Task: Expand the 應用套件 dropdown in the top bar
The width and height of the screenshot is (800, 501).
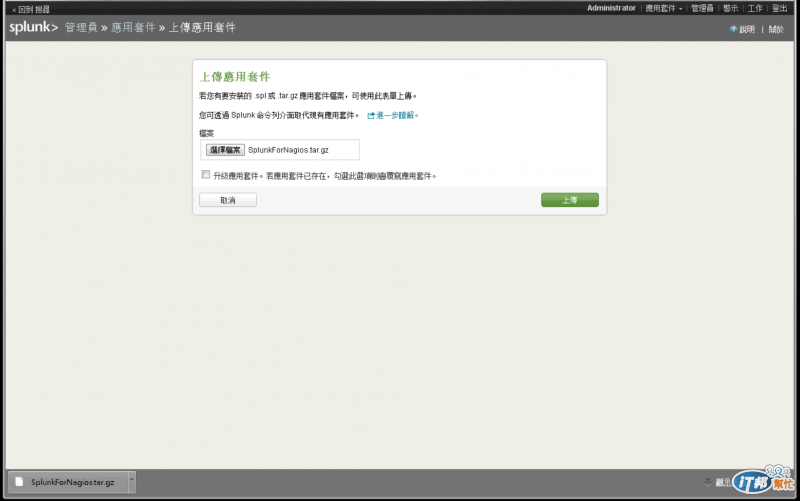Action: click(x=663, y=8)
